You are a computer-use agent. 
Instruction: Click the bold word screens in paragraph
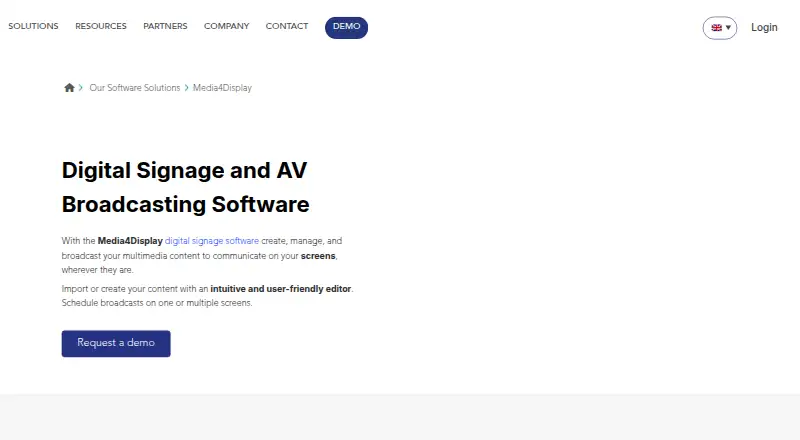point(318,256)
